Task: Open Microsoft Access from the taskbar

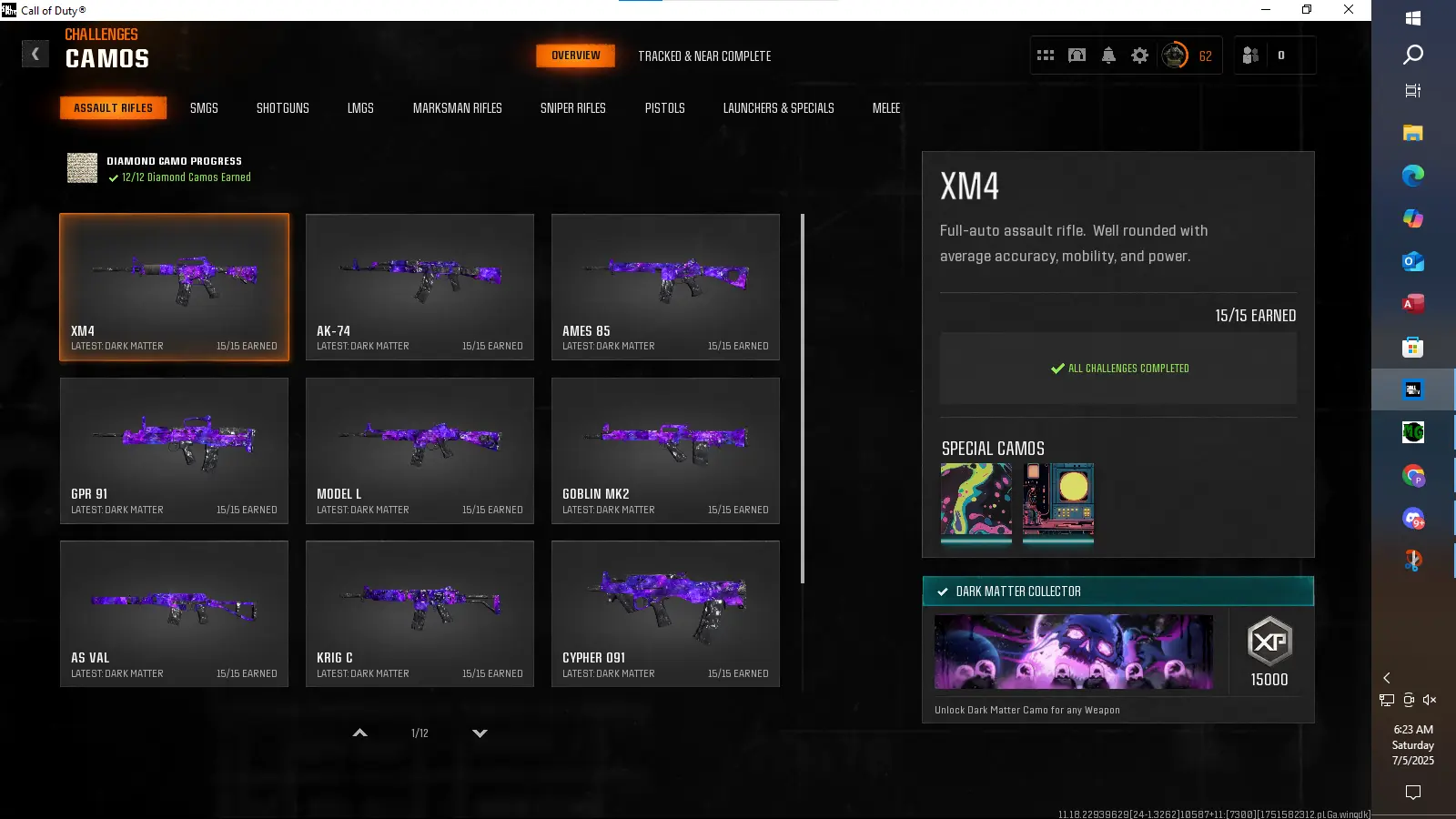Action: point(1413,304)
